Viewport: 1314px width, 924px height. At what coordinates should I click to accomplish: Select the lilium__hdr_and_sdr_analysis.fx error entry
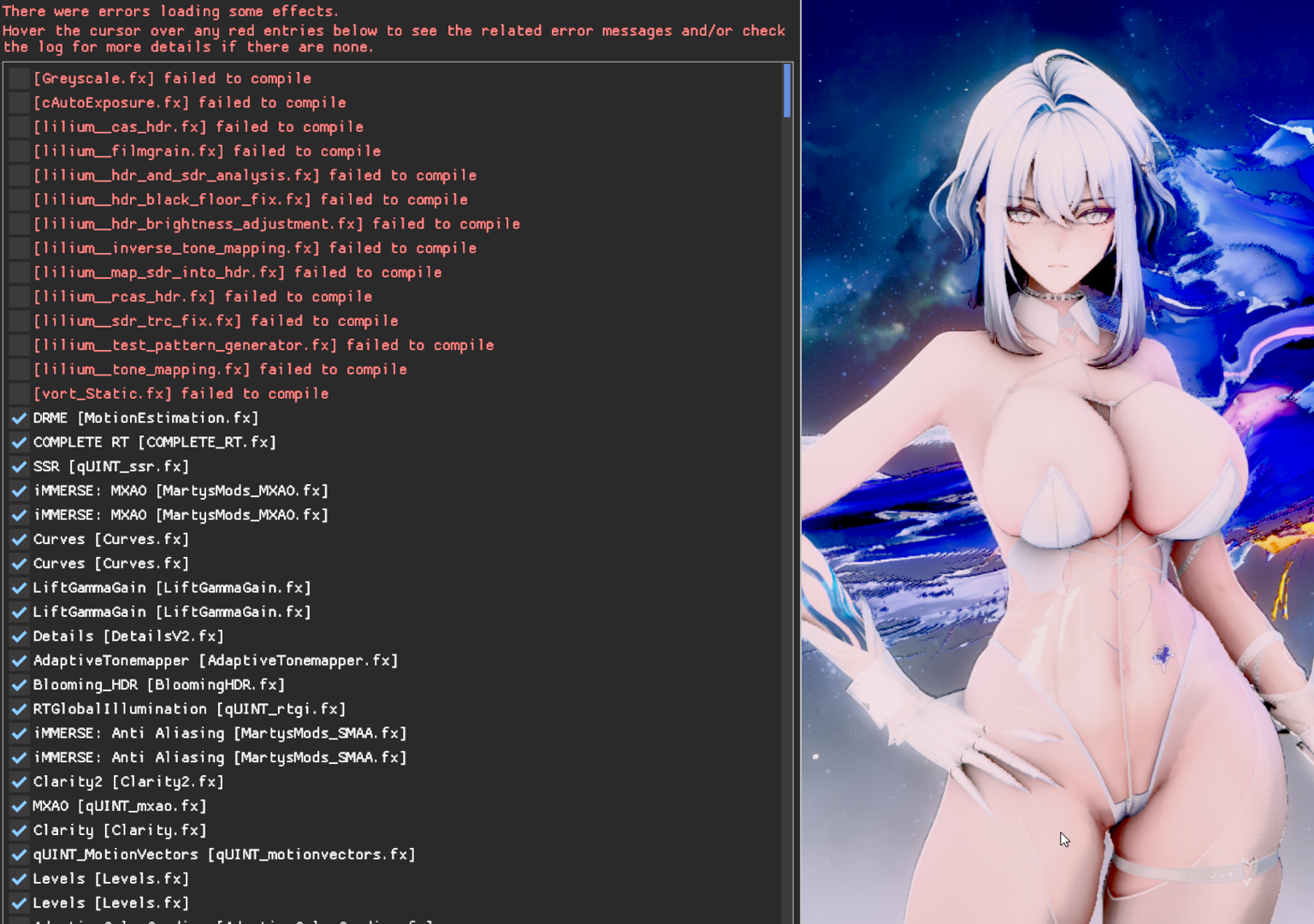255,175
